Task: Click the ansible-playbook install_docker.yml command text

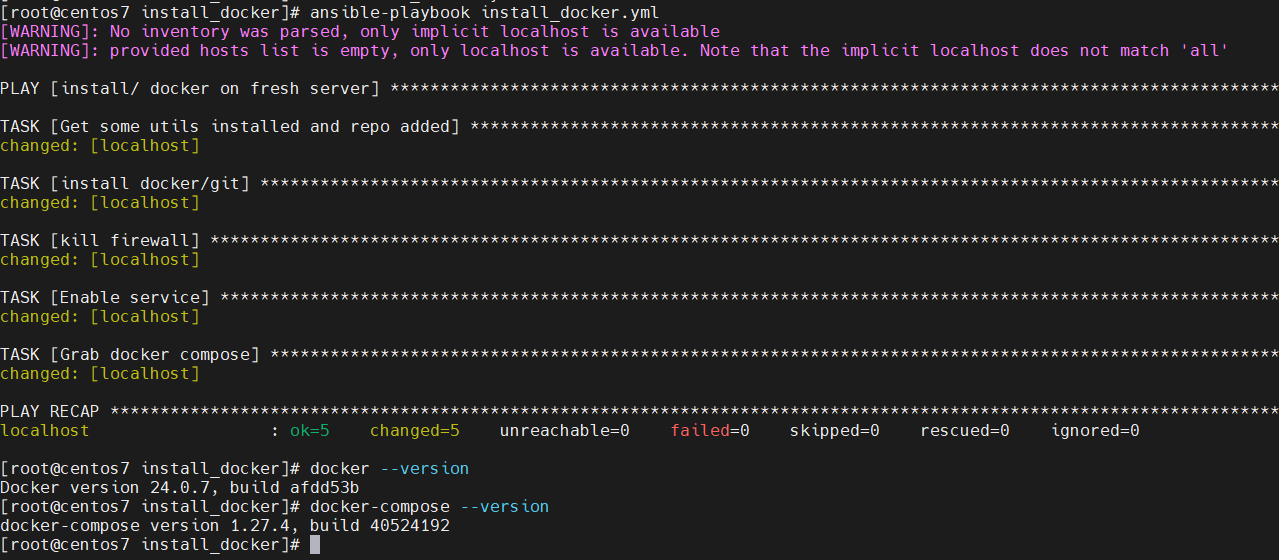Action: (x=484, y=12)
